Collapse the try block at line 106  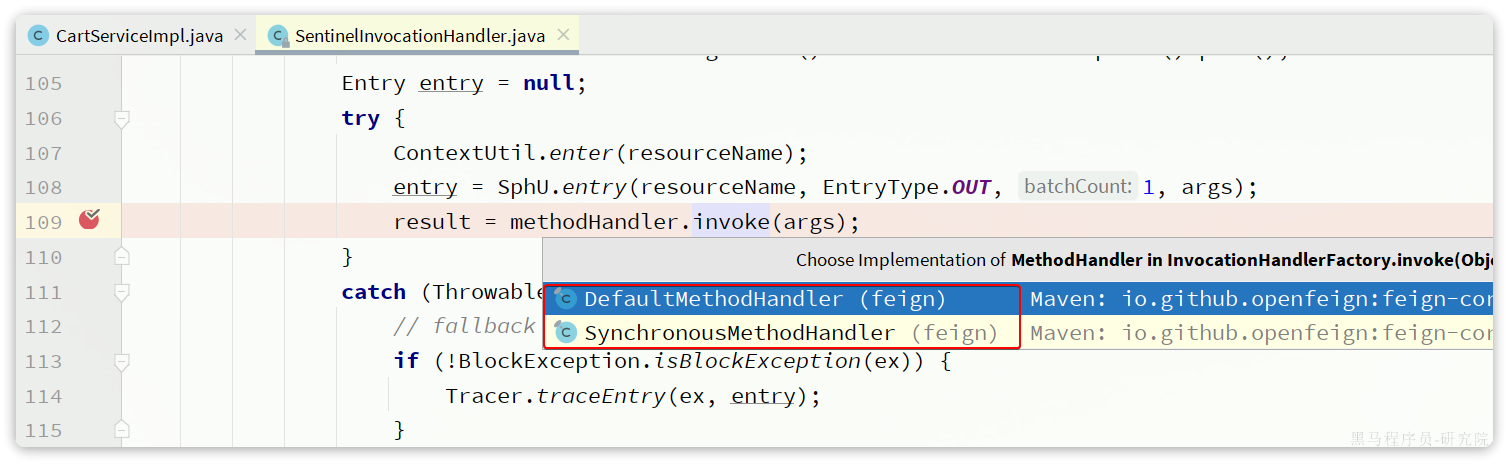122,119
